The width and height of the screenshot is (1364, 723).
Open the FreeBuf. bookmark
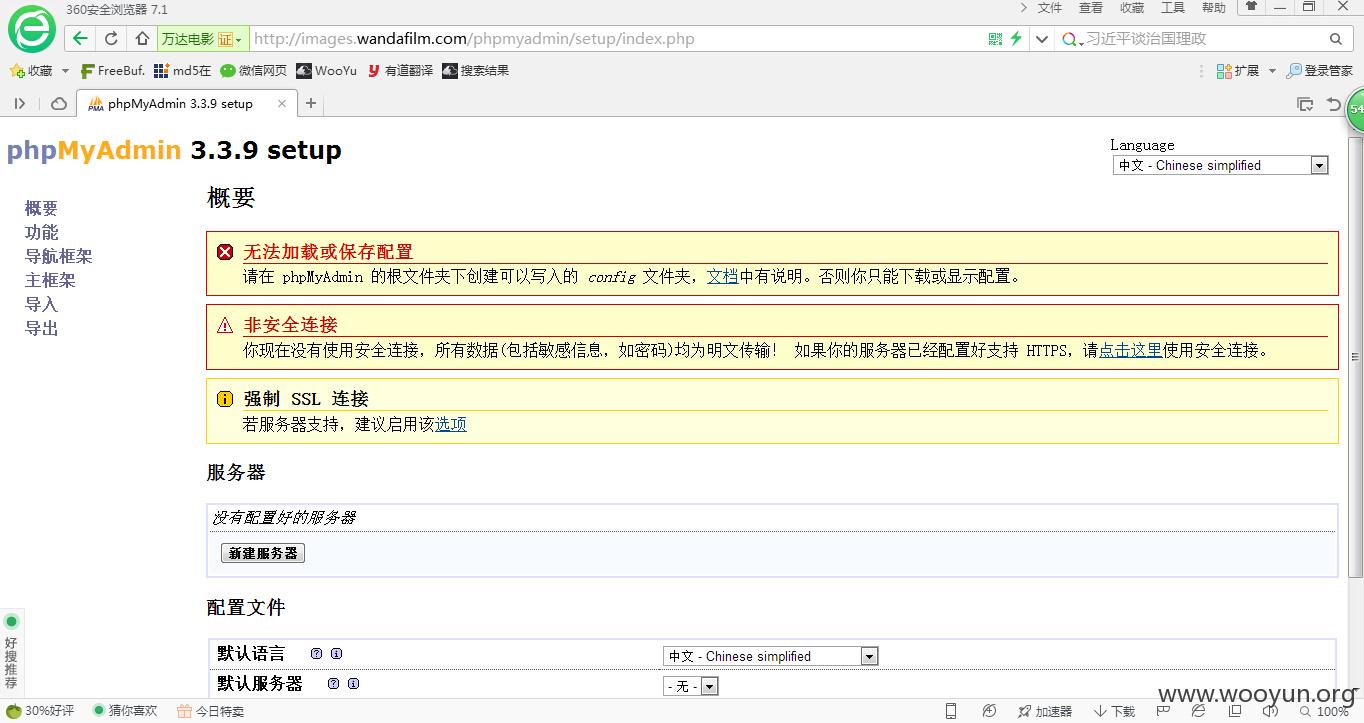tap(113, 71)
